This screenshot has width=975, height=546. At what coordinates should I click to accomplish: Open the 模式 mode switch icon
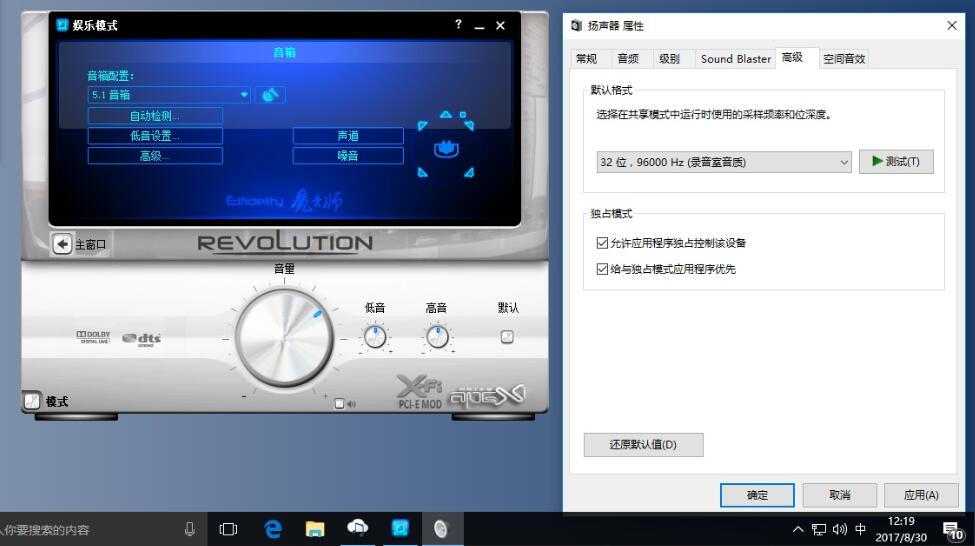coord(32,400)
